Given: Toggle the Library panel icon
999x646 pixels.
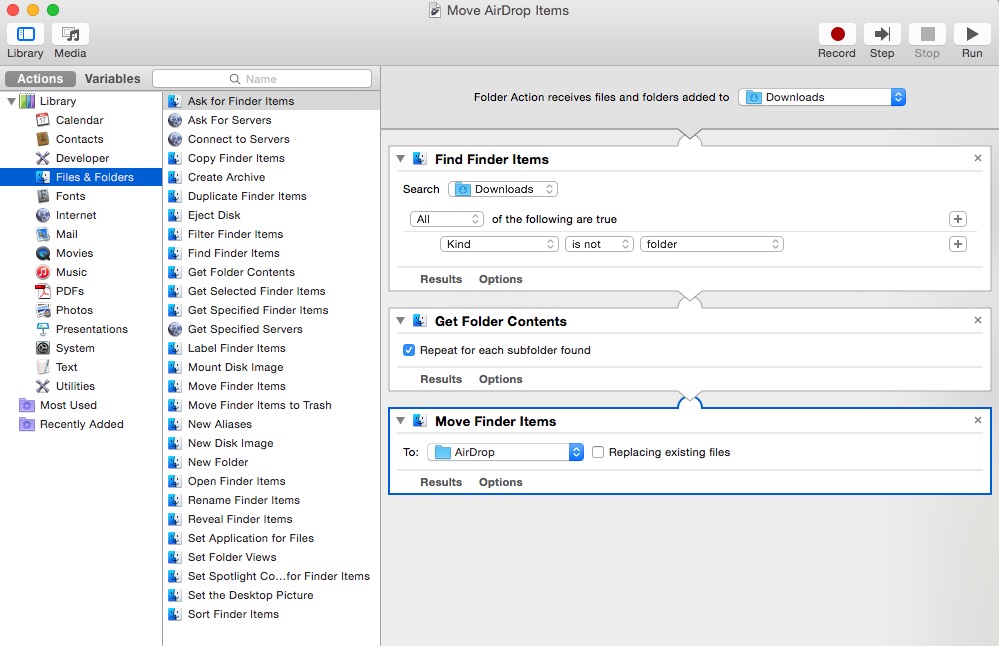Looking at the screenshot, I should click(25, 34).
